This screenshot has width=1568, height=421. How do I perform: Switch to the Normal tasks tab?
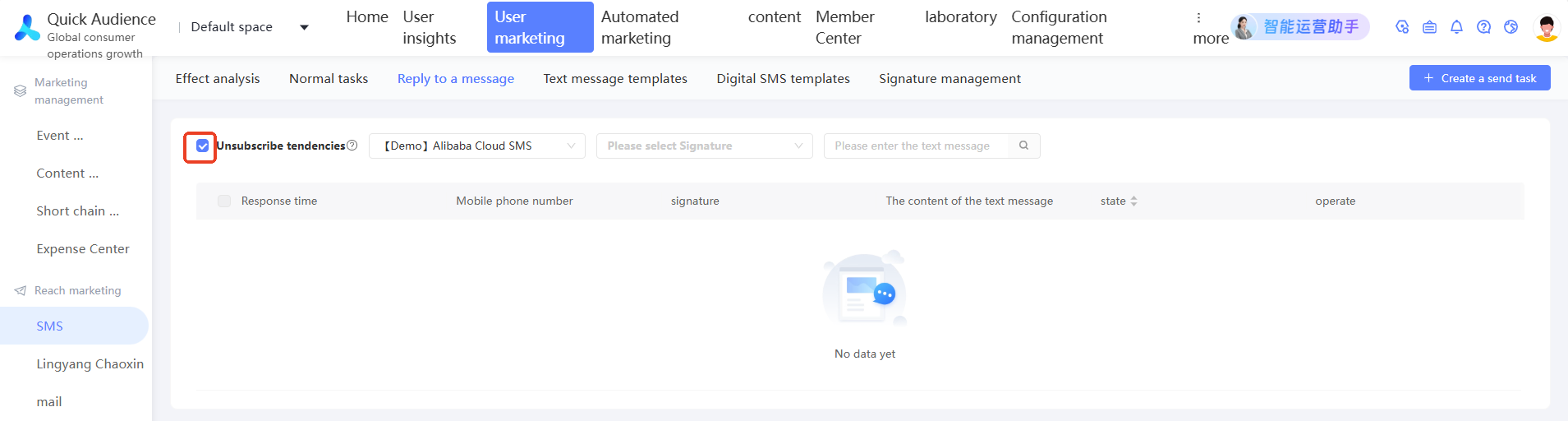click(x=329, y=78)
